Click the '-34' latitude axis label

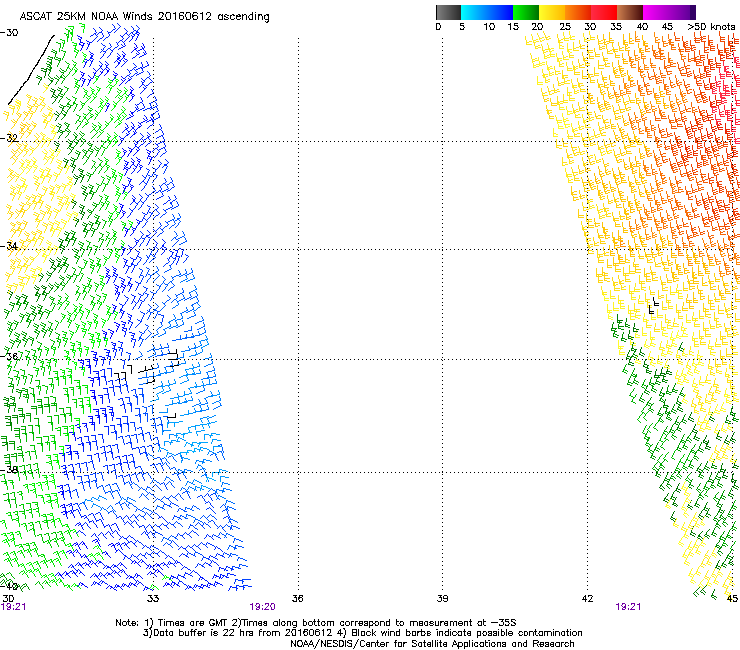click(9, 246)
